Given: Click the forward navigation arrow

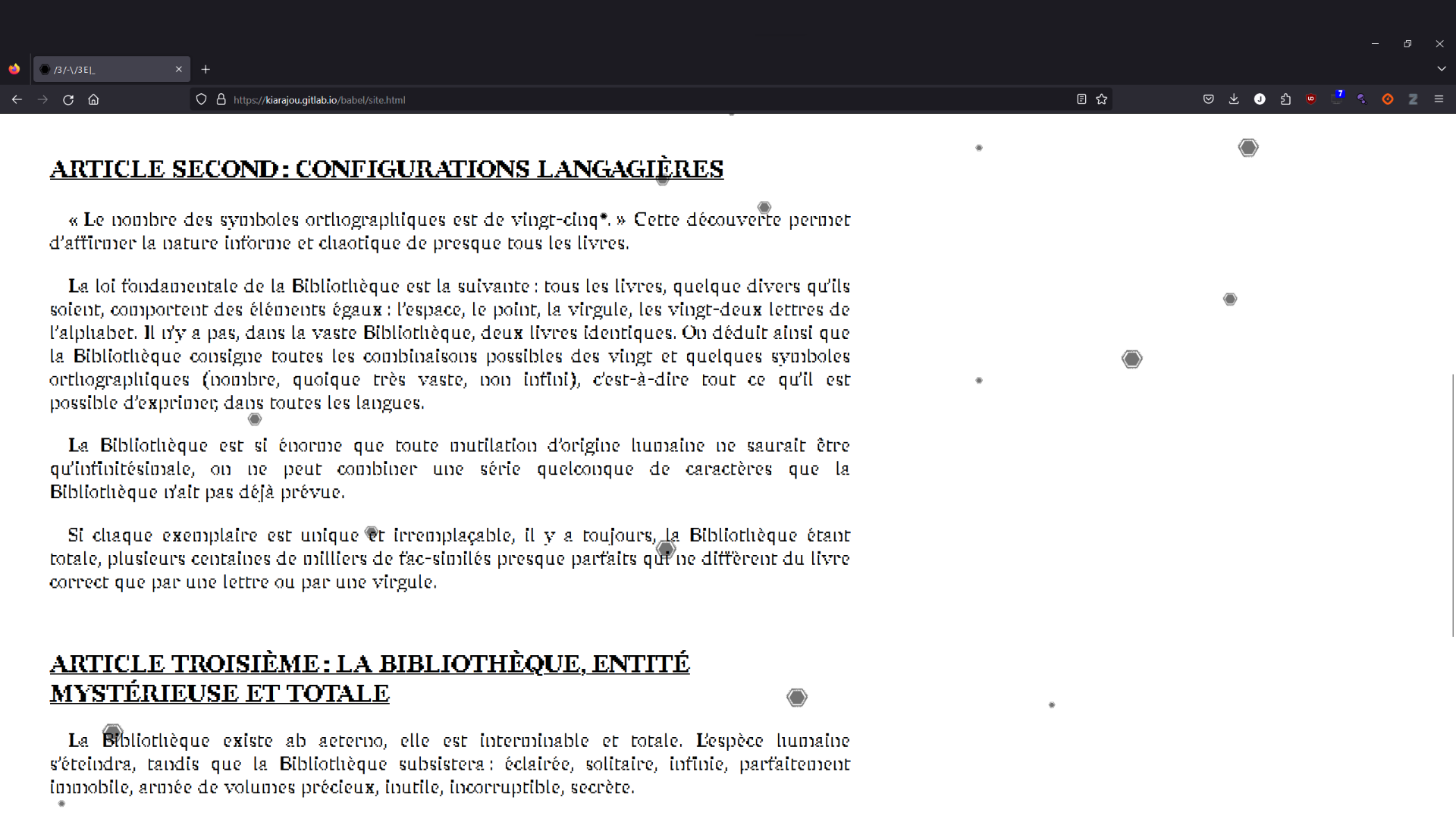Looking at the screenshot, I should coord(42,99).
